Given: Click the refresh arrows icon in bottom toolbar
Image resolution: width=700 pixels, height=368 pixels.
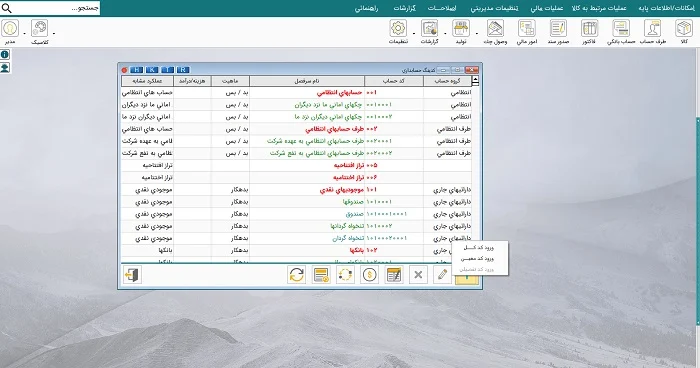Looking at the screenshot, I should (297, 275).
